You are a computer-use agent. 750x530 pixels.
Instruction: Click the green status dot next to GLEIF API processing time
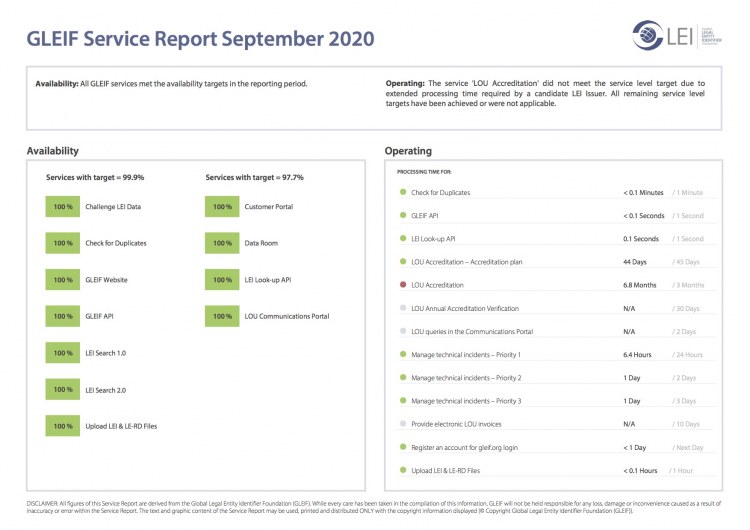coord(402,215)
